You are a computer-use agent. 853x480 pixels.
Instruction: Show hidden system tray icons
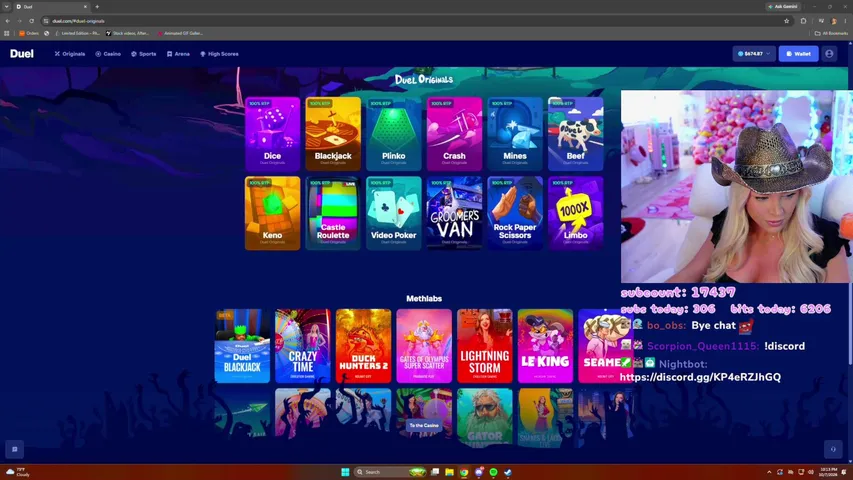coord(769,472)
